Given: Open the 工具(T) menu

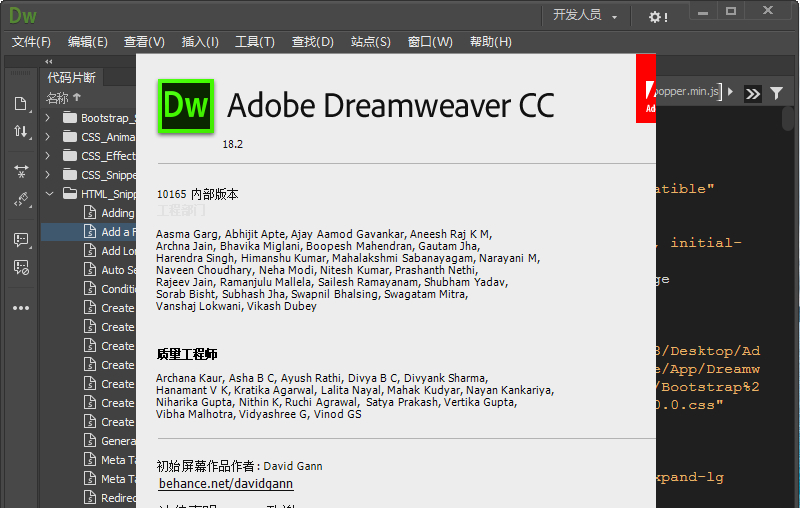Looking at the screenshot, I should tap(255, 42).
